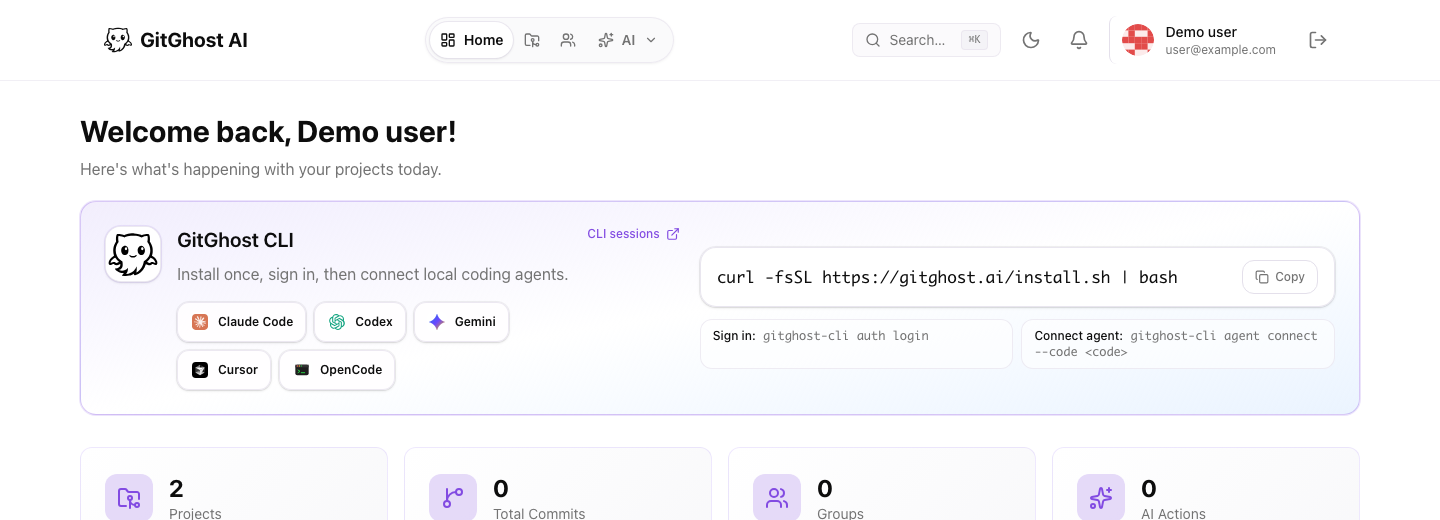Screen dimensions: 1440x520
Task: Copy the curl install command
Action: tap(1280, 277)
